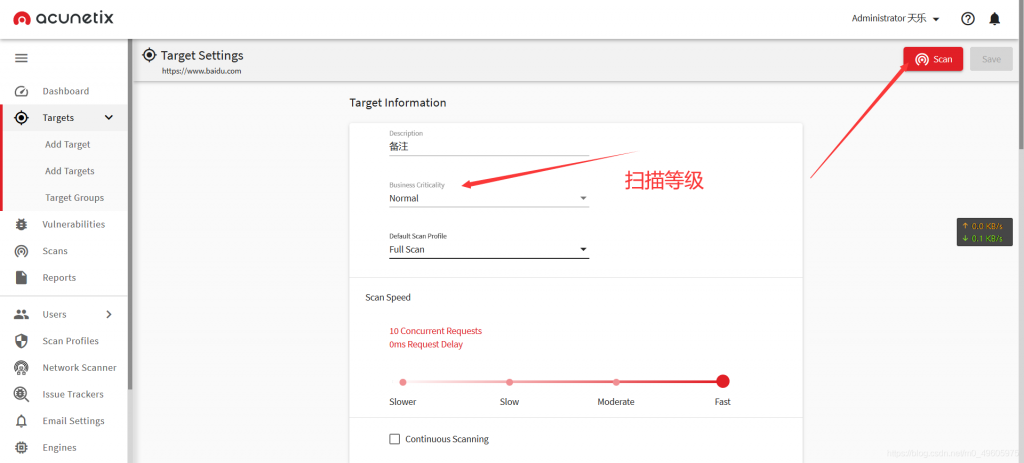Click the Target Settings header crosshair icon
This screenshot has height=463, width=1024.
pos(150,55)
